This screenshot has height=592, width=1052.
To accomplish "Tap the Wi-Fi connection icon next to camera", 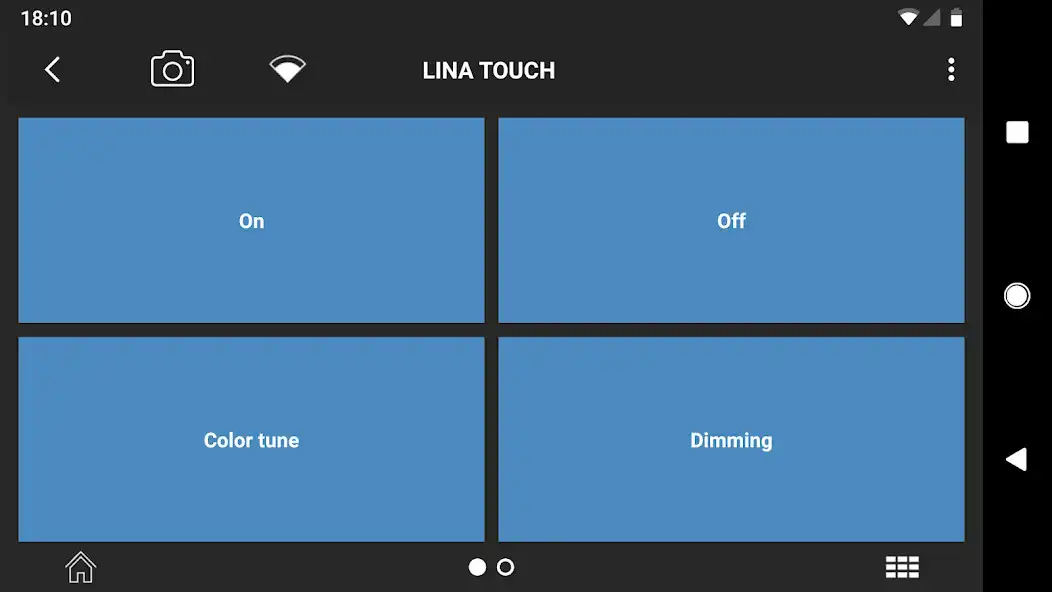I will (287, 68).
